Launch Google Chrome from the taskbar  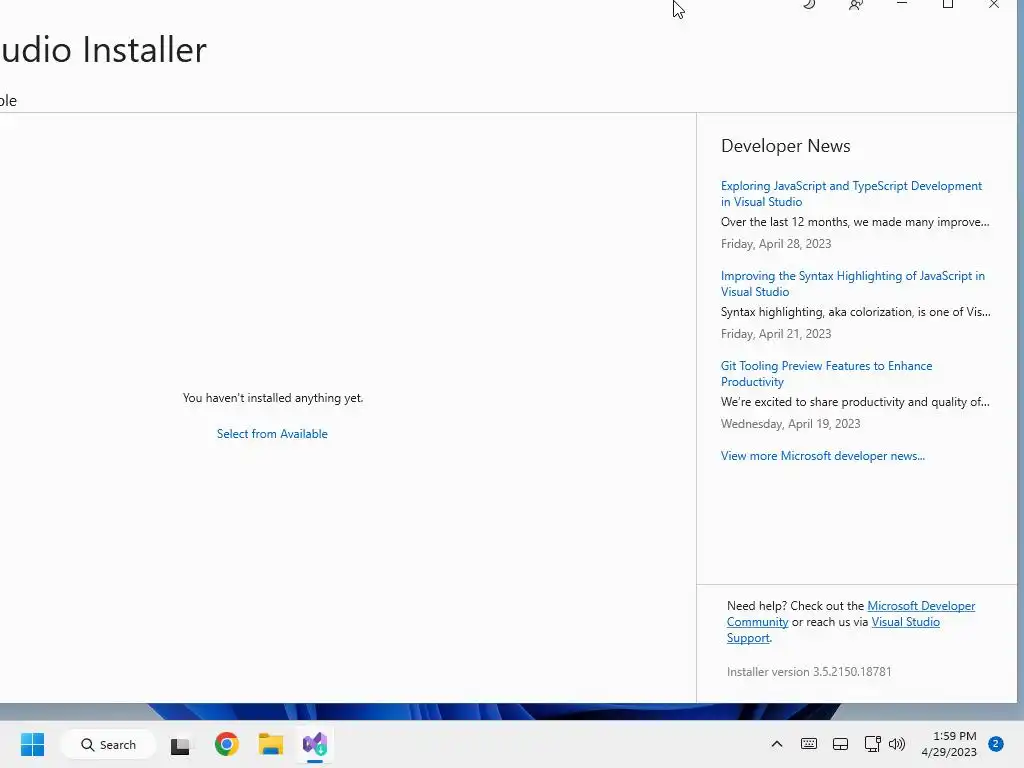pos(227,744)
